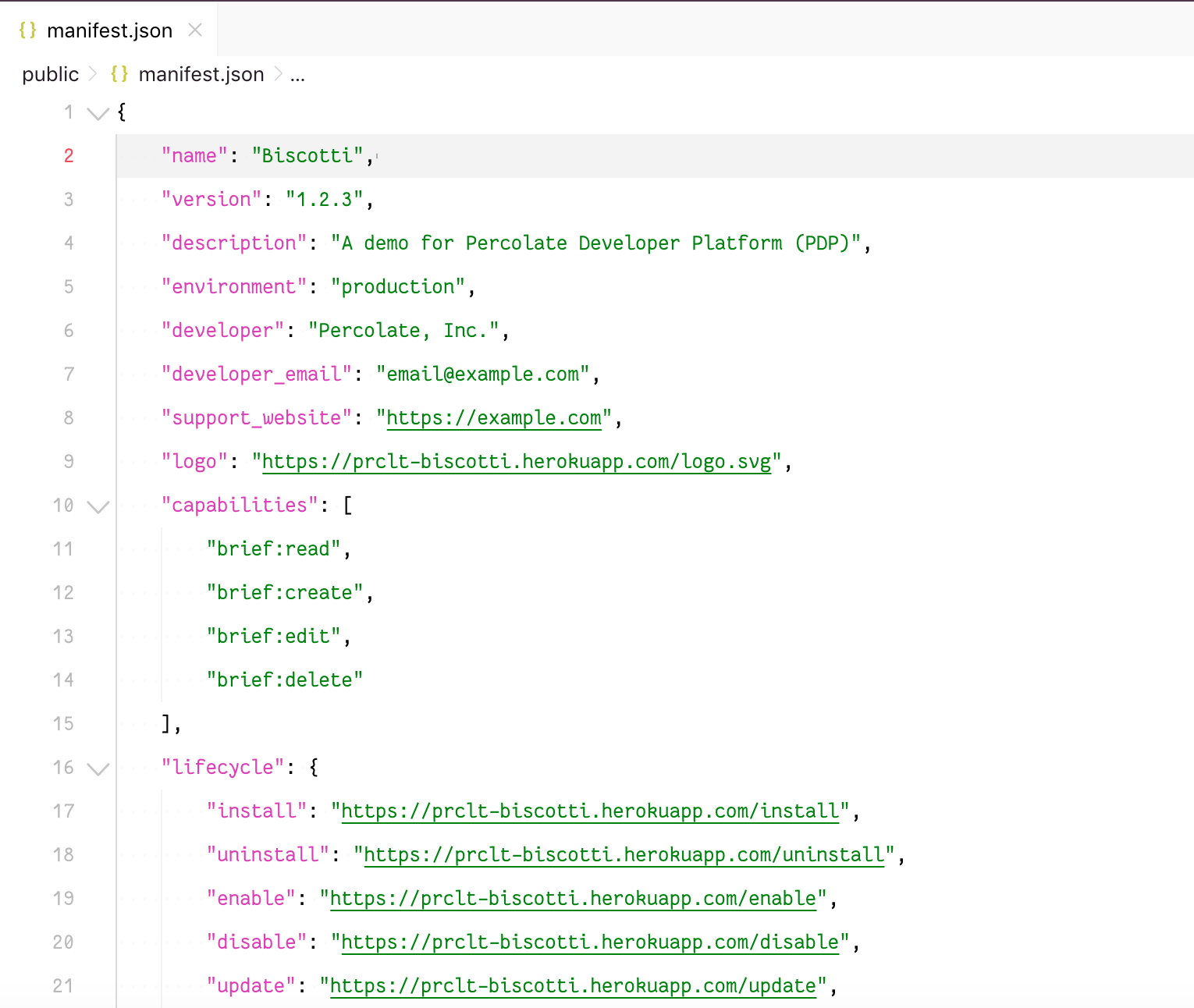Close the manifest.json tab

pos(195,30)
